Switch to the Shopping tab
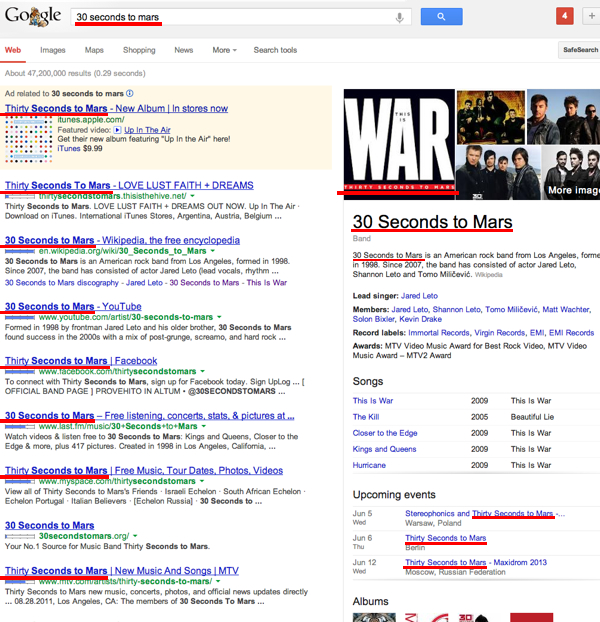The height and width of the screenshot is (622, 600). tap(139, 50)
